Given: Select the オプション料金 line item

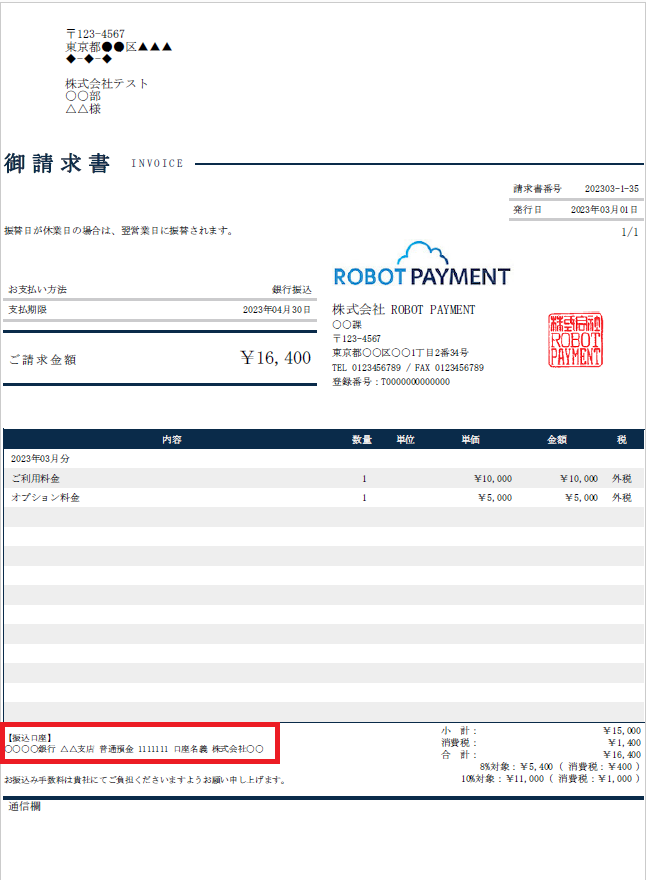Looking at the screenshot, I should point(45,497).
